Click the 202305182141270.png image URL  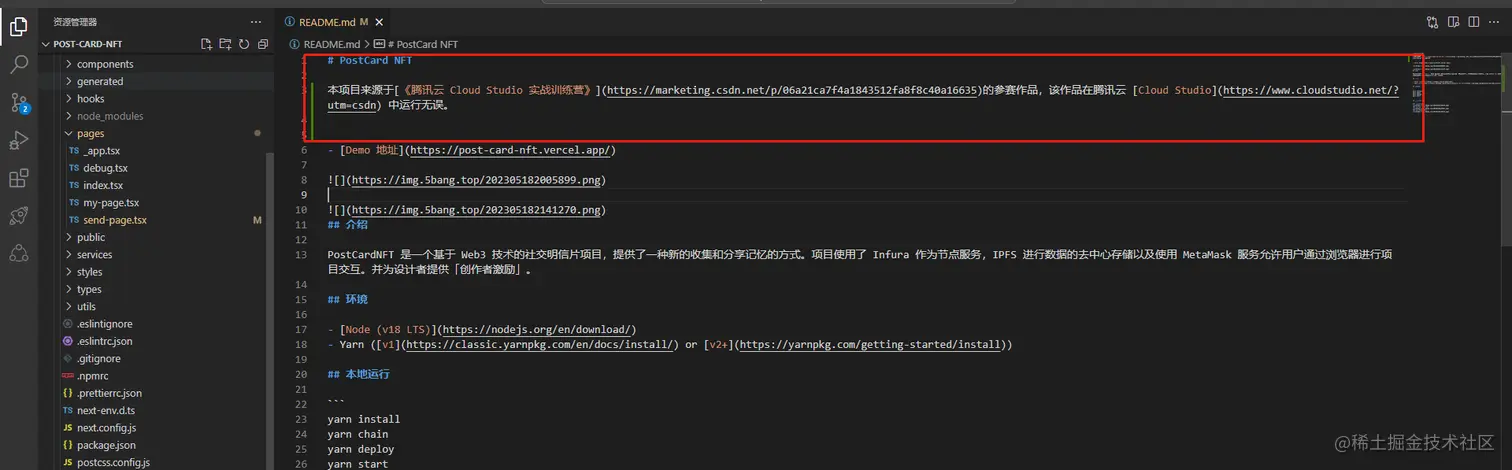[x=474, y=210]
